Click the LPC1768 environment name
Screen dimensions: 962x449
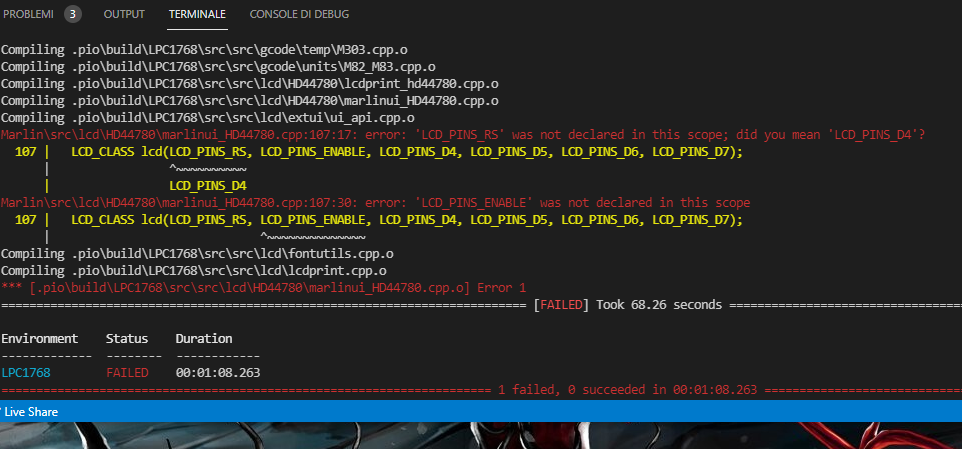pyautogui.click(x=26, y=372)
